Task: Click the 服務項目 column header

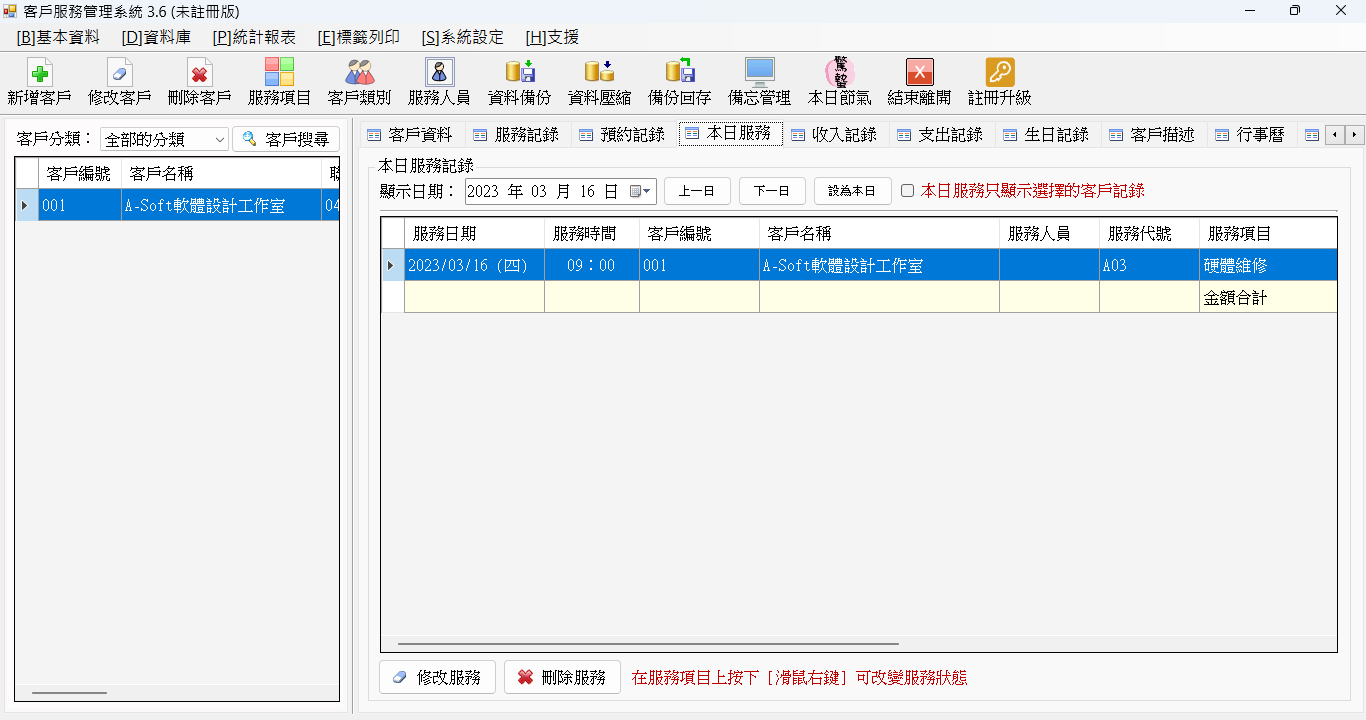Action: pos(1268,233)
